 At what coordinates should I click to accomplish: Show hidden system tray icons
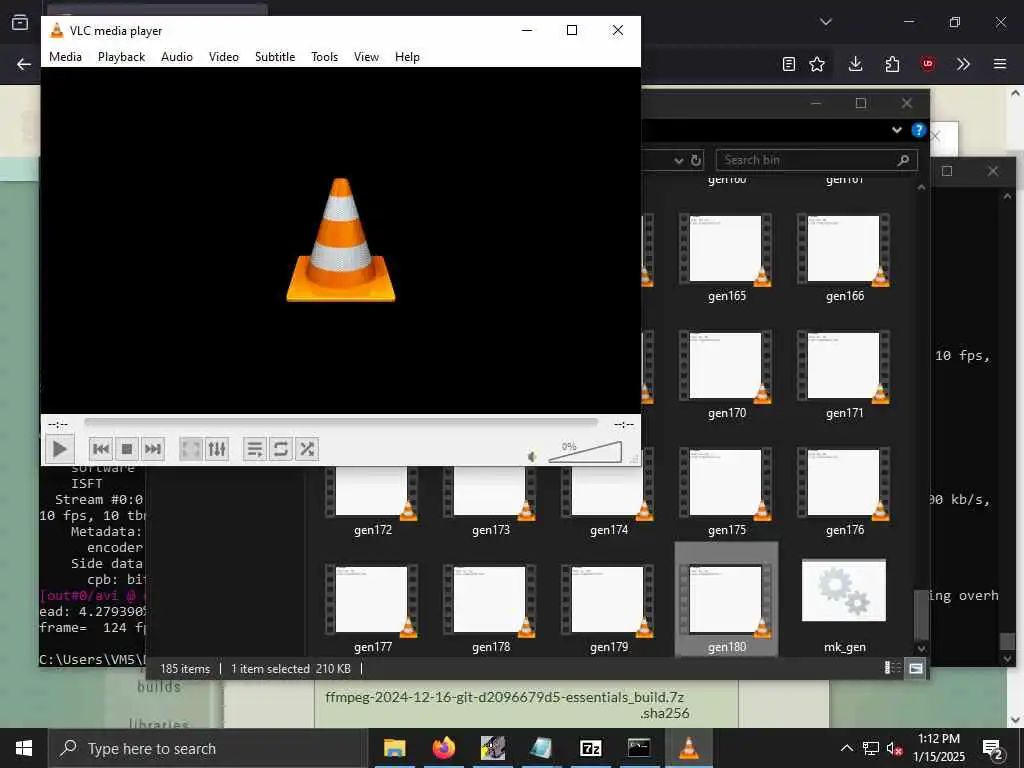click(x=846, y=748)
